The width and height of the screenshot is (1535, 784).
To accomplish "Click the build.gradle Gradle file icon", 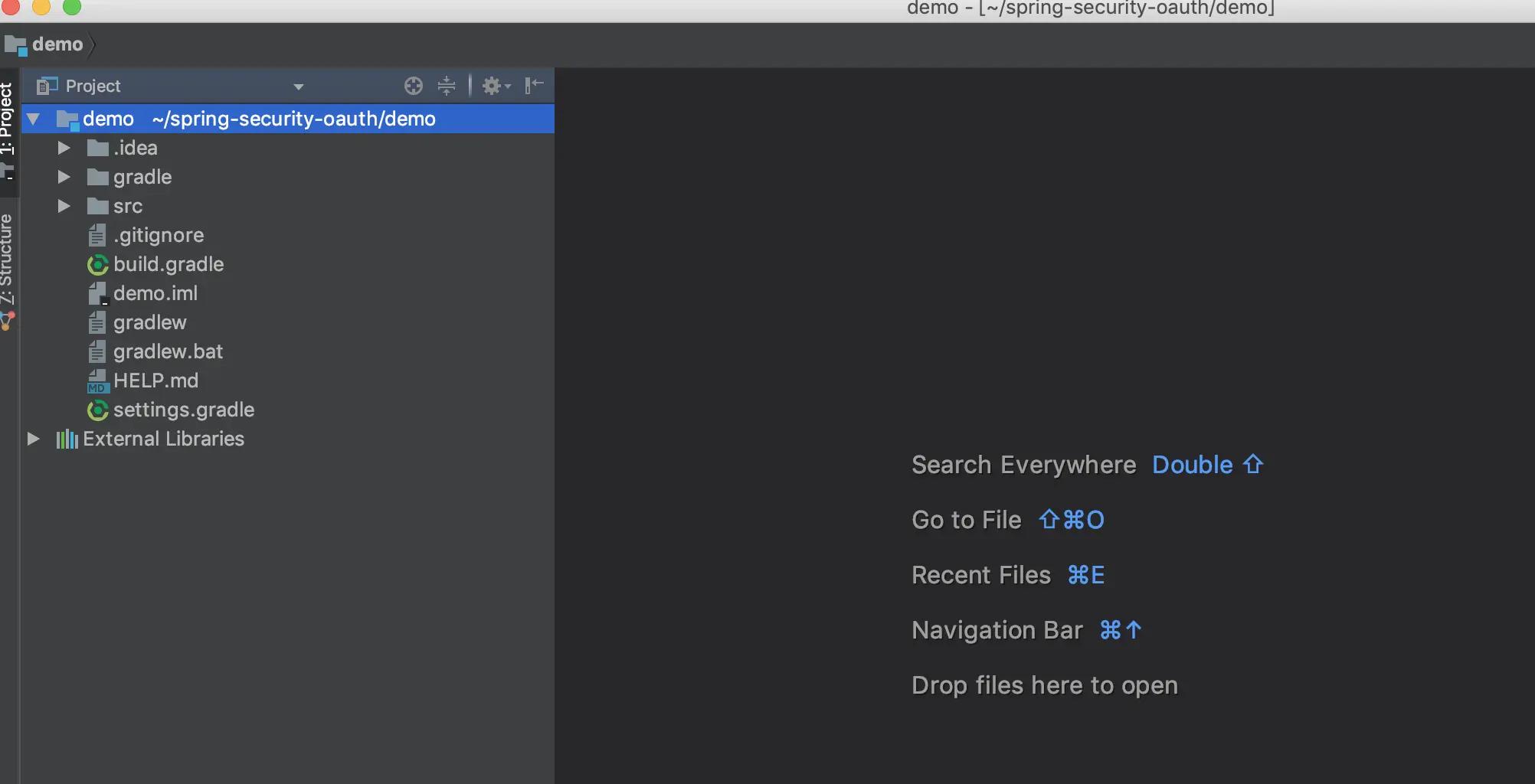I will pos(97,265).
